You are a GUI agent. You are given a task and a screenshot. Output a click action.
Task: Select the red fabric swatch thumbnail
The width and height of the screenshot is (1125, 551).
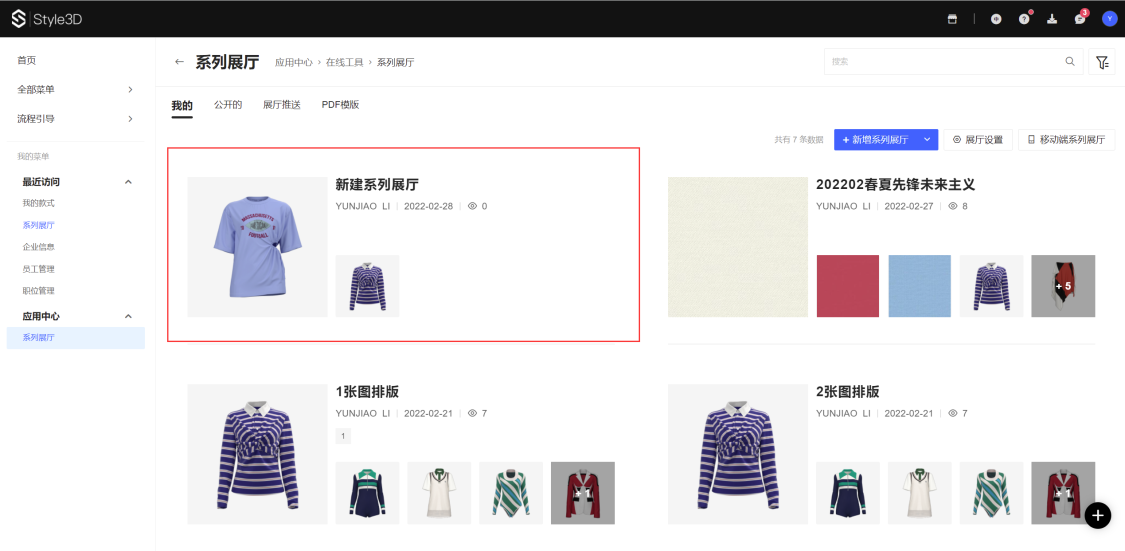tap(848, 286)
